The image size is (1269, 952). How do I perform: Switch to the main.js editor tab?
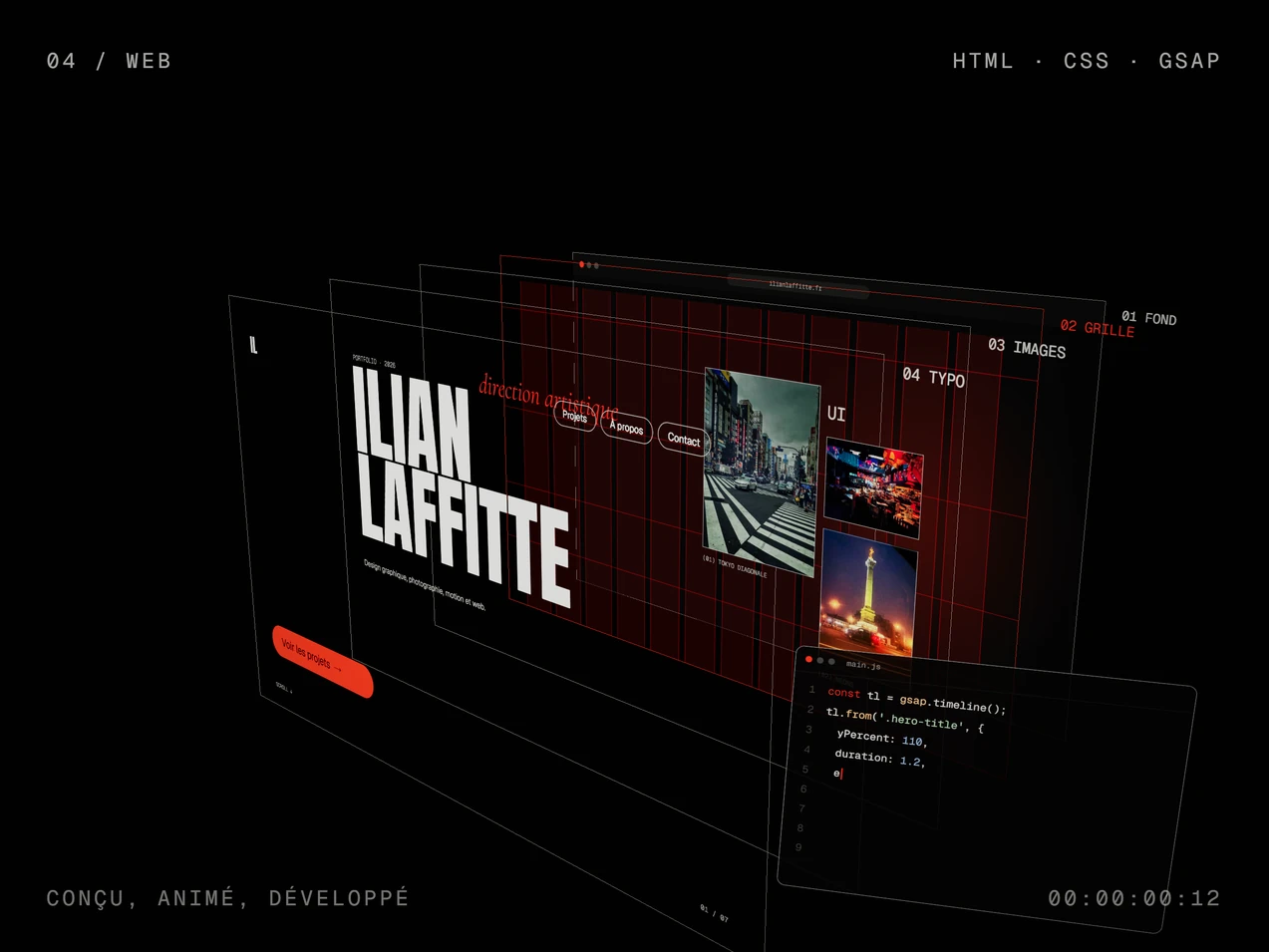click(863, 664)
